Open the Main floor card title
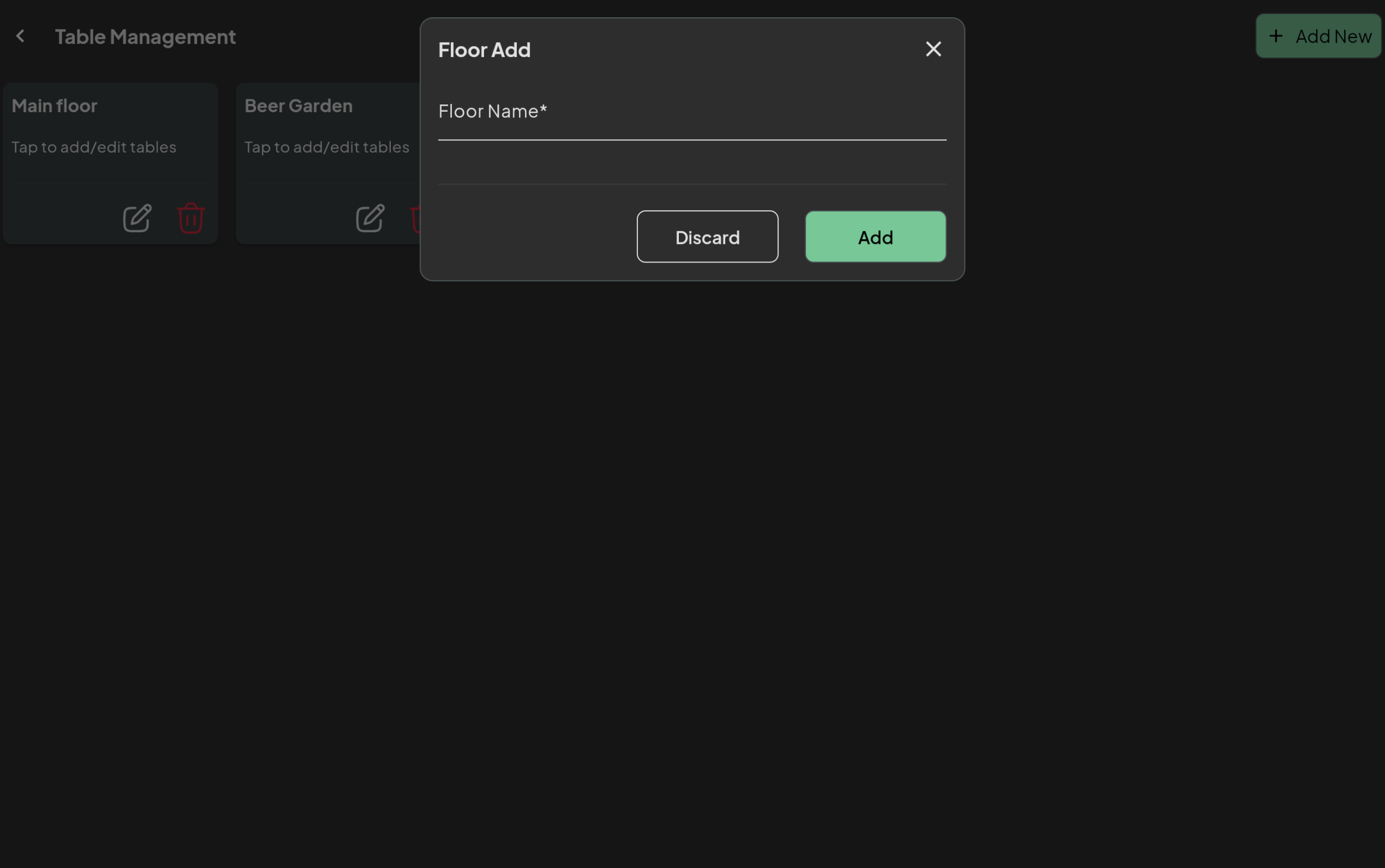This screenshot has width=1385, height=868. pyautogui.click(x=55, y=106)
